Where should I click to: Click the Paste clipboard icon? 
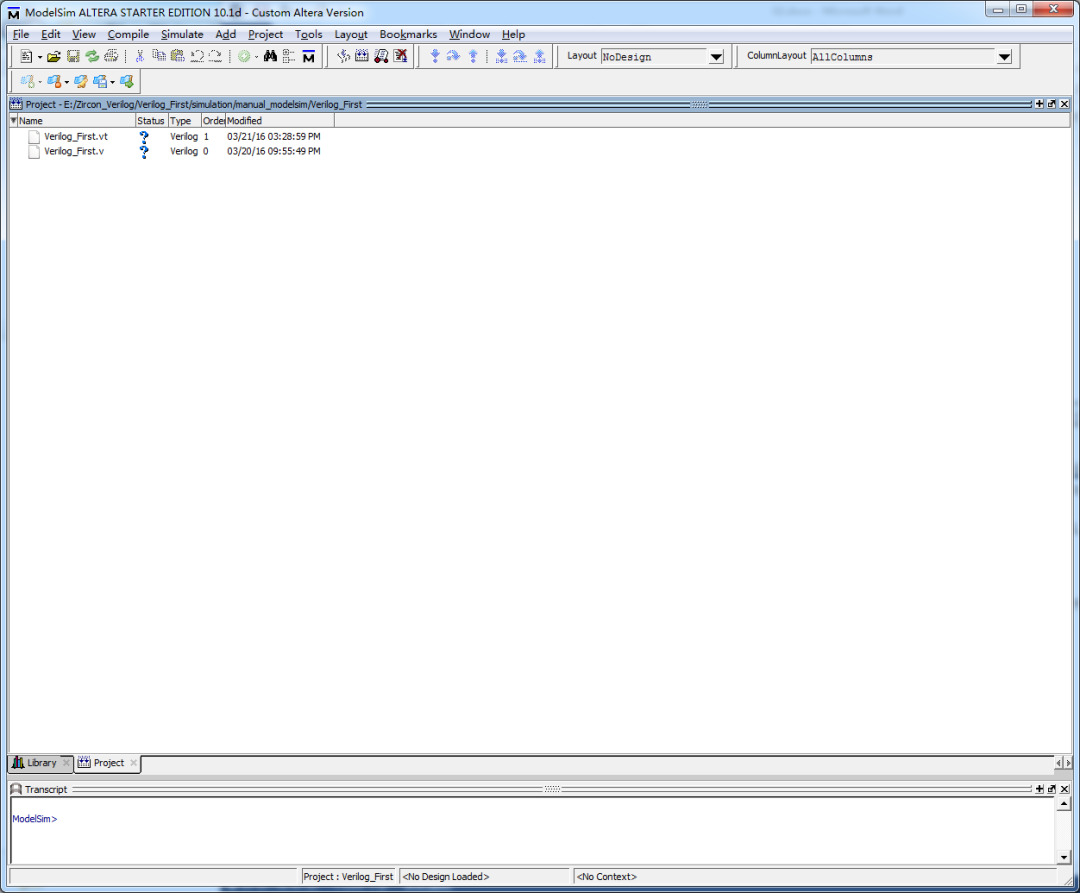pyautogui.click(x=178, y=56)
